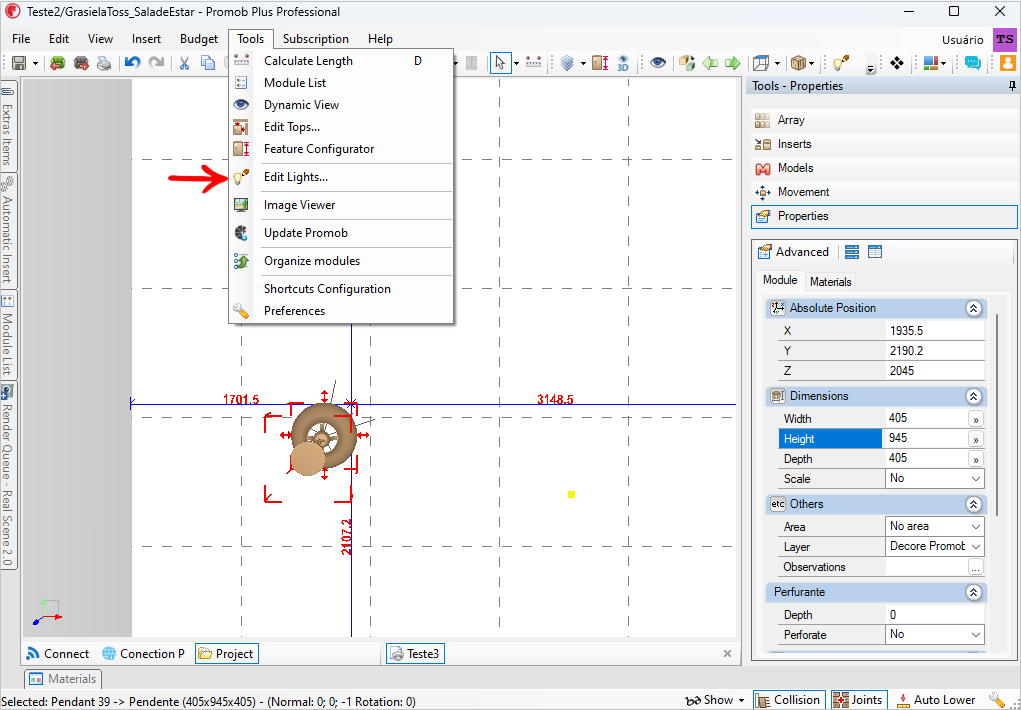
Task: Collapse the Others section
Action: [x=973, y=504]
